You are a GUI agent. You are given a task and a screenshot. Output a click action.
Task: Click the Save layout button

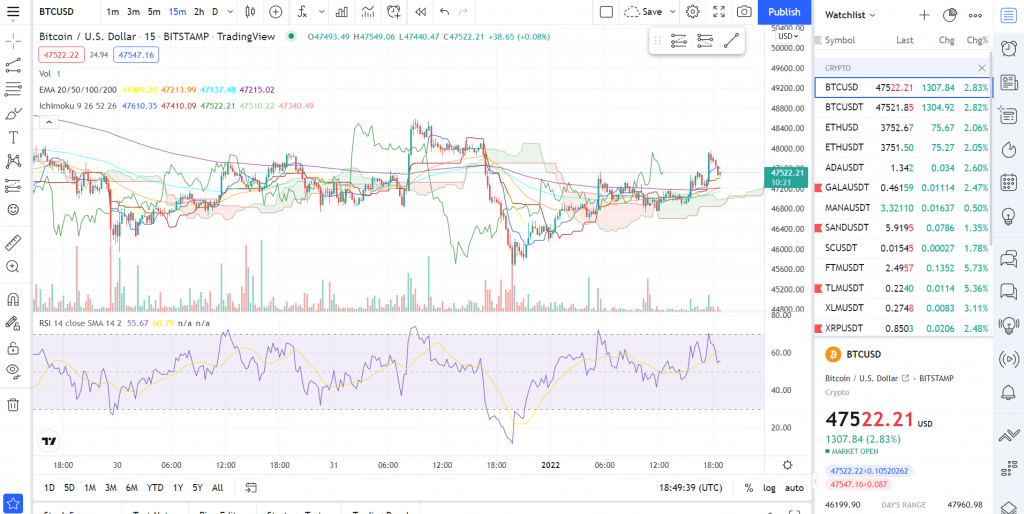pyautogui.click(x=643, y=12)
